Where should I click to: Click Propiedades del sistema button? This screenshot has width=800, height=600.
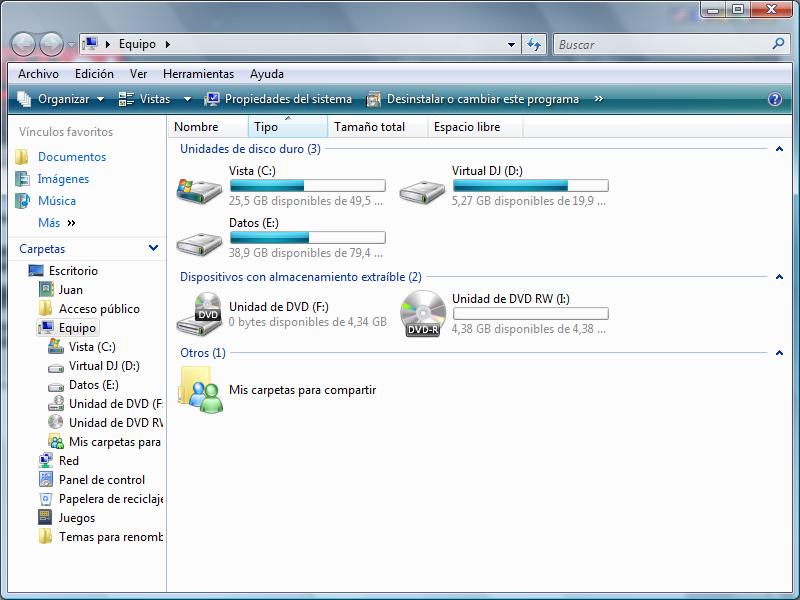pyautogui.click(x=278, y=99)
